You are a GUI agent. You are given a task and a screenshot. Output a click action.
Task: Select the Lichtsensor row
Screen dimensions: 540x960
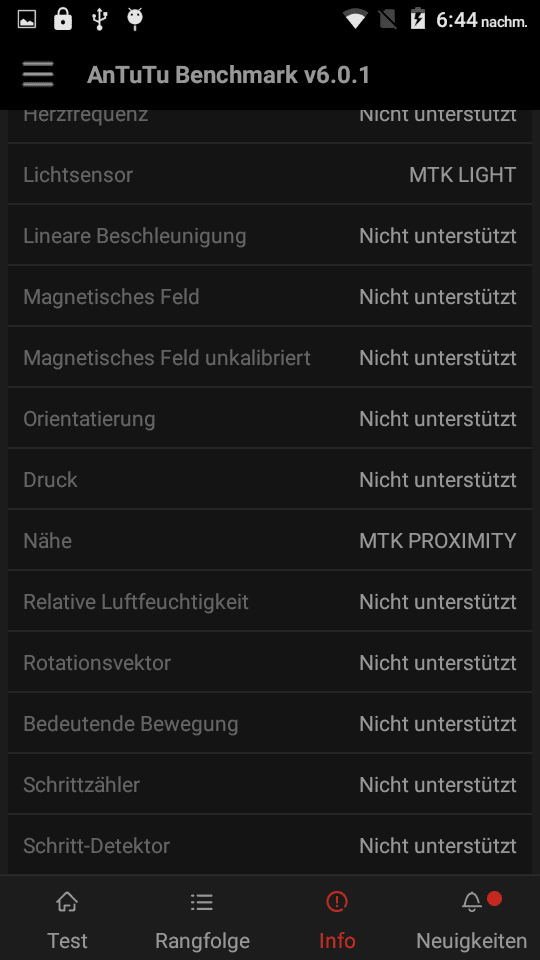pyautogui.click(x=270, y=175)
